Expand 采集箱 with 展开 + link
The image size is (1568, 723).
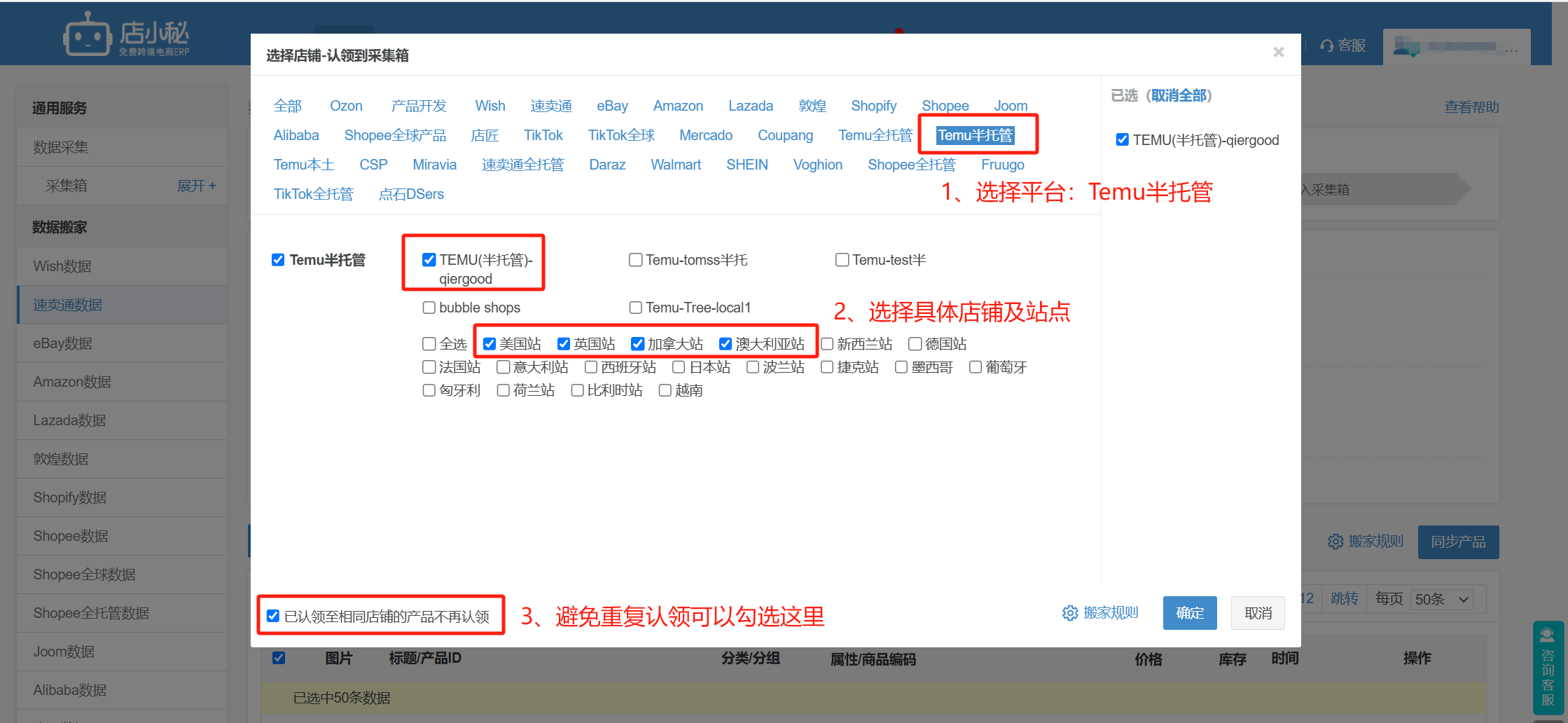[x=197, y=186]
